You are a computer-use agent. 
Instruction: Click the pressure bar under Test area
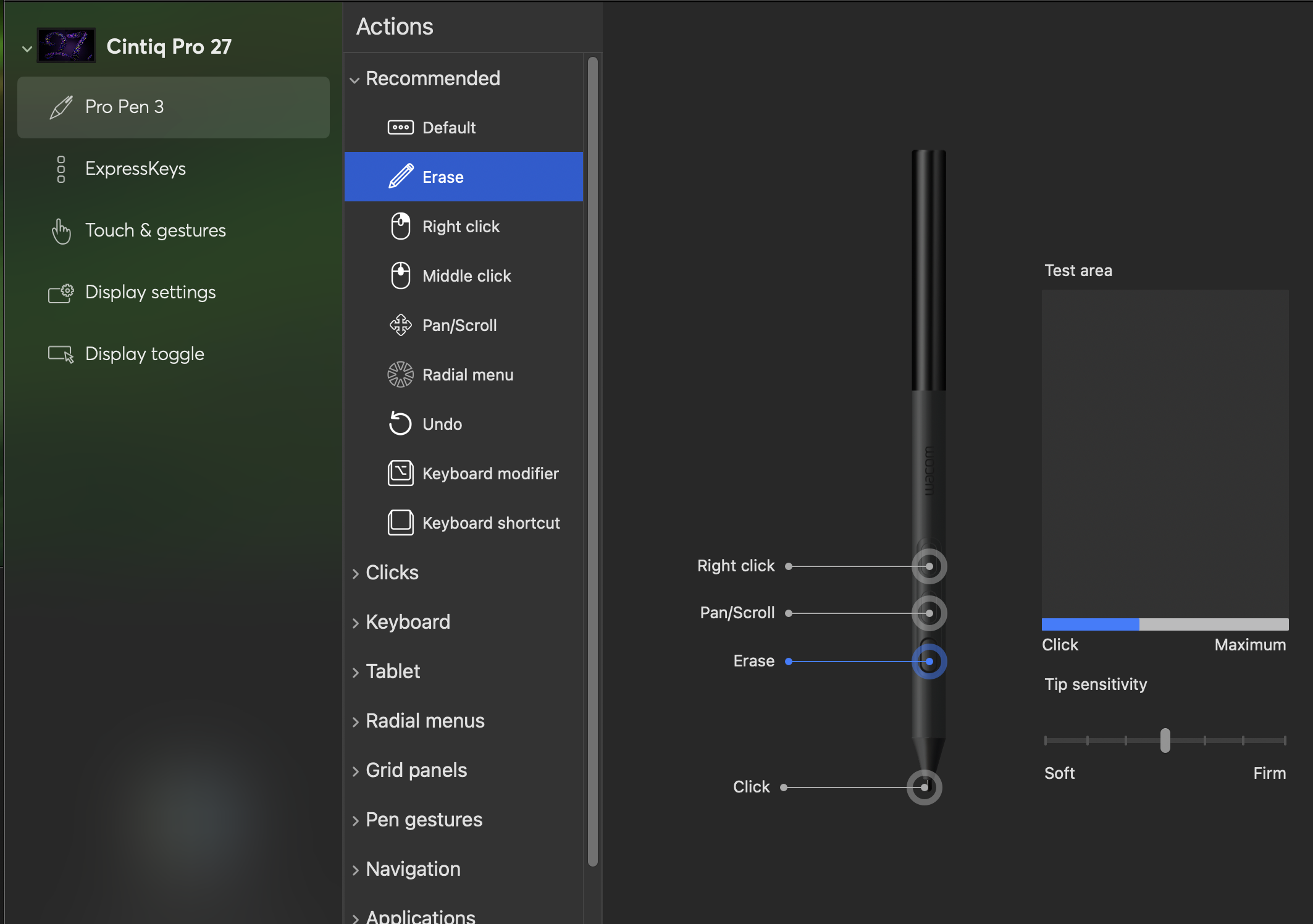(x=1165, y=624)
